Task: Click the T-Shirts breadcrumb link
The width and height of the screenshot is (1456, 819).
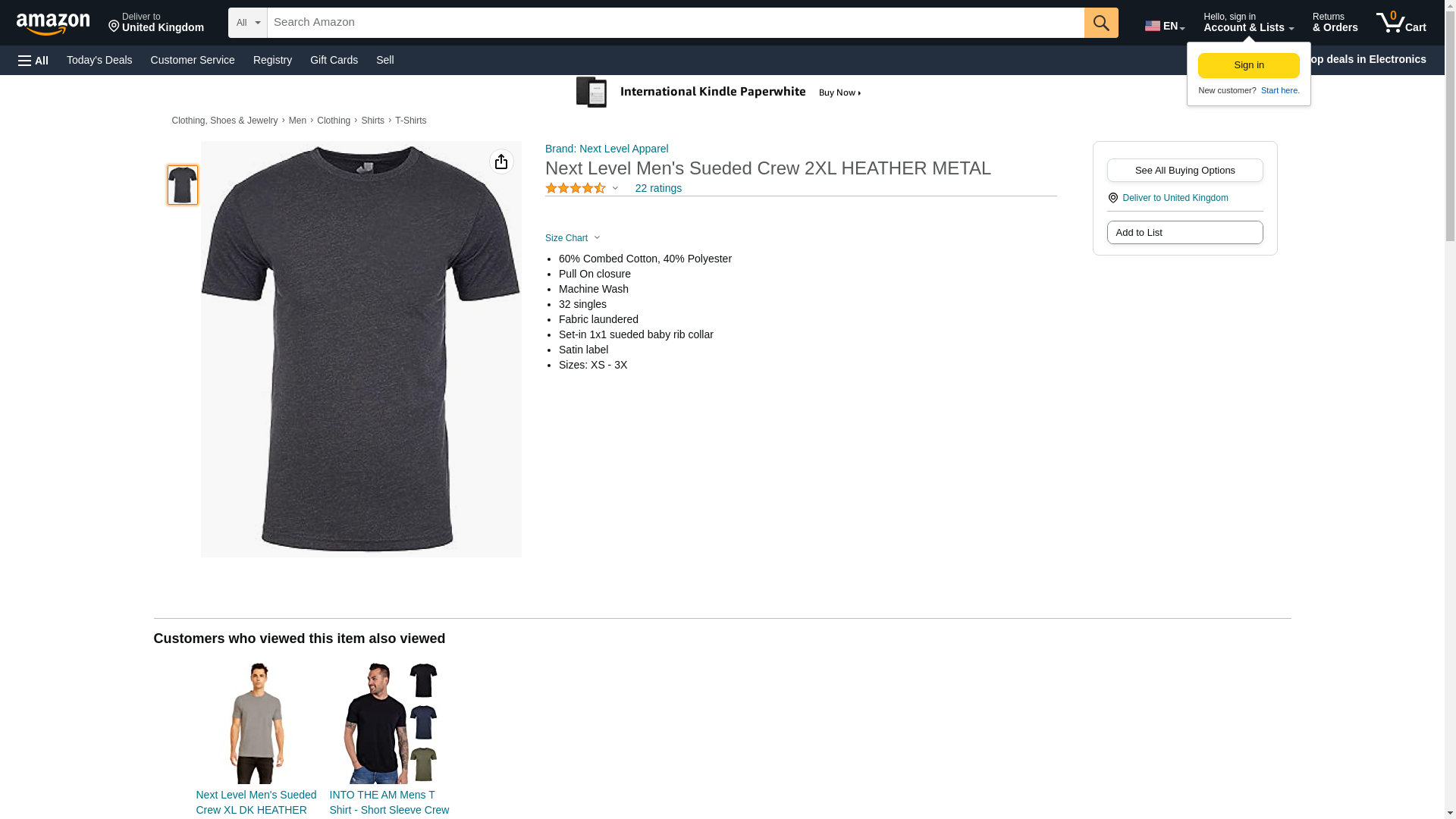Action: 410,121
